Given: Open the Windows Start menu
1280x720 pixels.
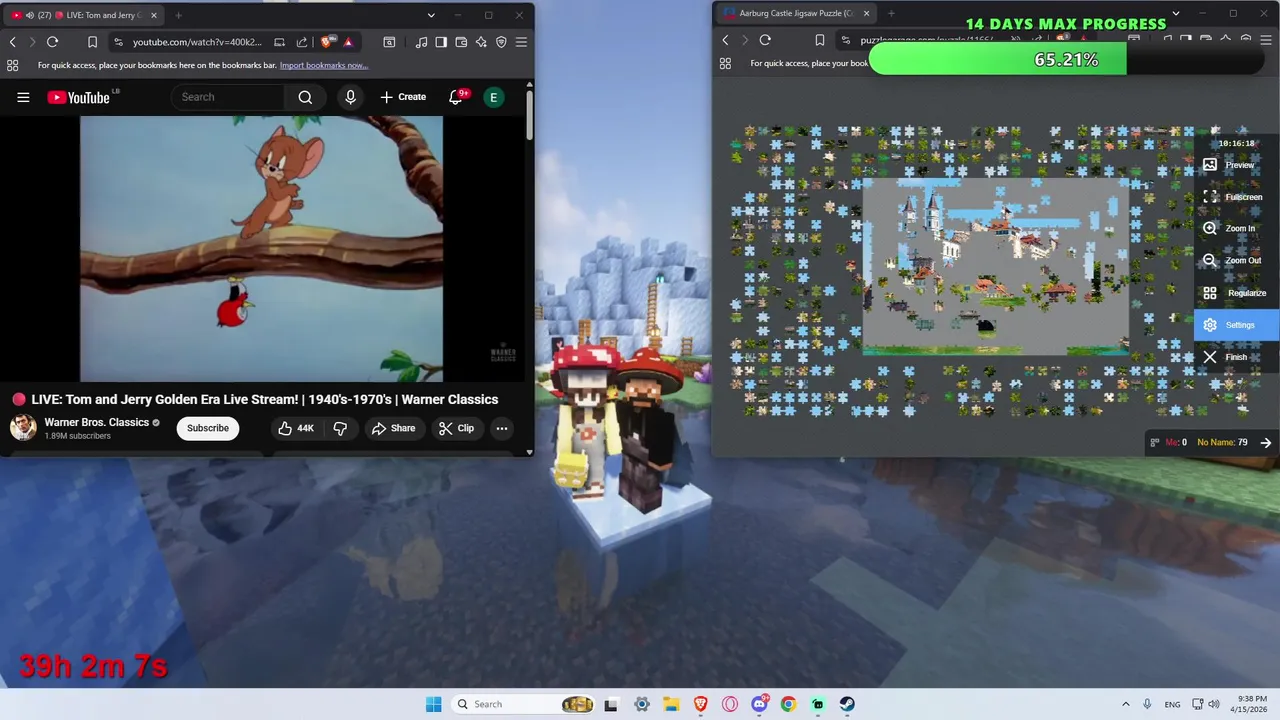Looking at the screenshot, I should [x=433, y=704].
